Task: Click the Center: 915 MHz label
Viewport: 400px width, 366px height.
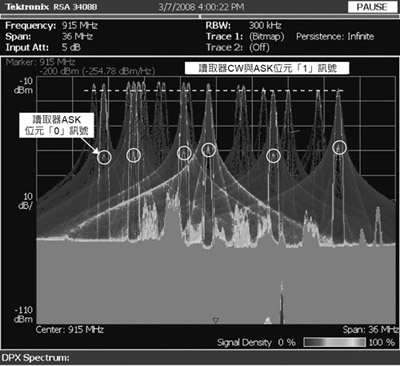Action: (x=70, y=330)
